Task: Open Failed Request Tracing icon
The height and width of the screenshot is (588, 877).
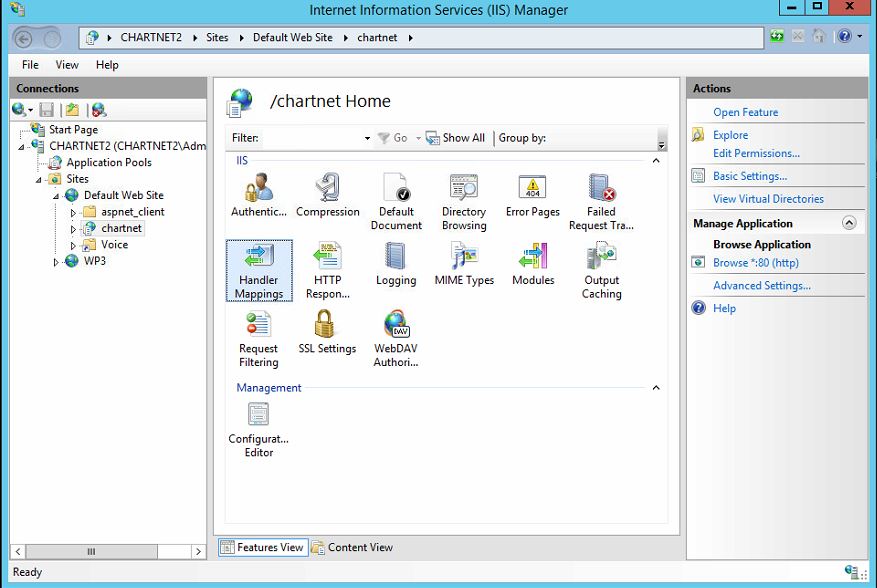Action: tap(601, 201)
